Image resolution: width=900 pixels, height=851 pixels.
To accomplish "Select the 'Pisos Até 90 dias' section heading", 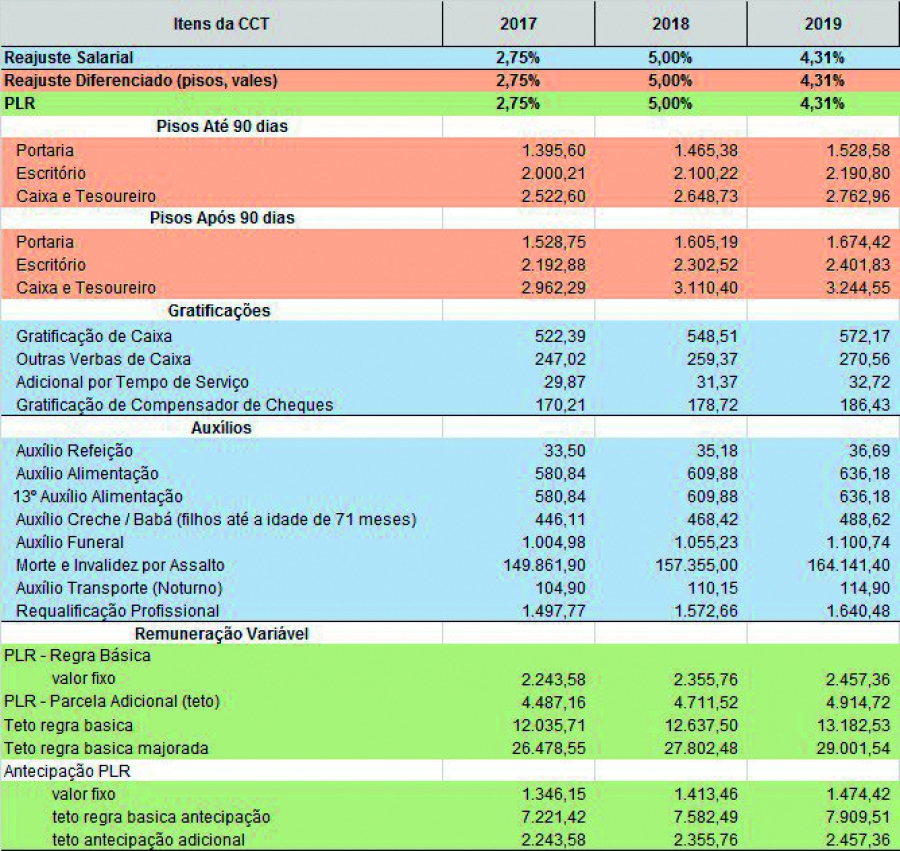I will pyautogui.click(x=222, y=126).
